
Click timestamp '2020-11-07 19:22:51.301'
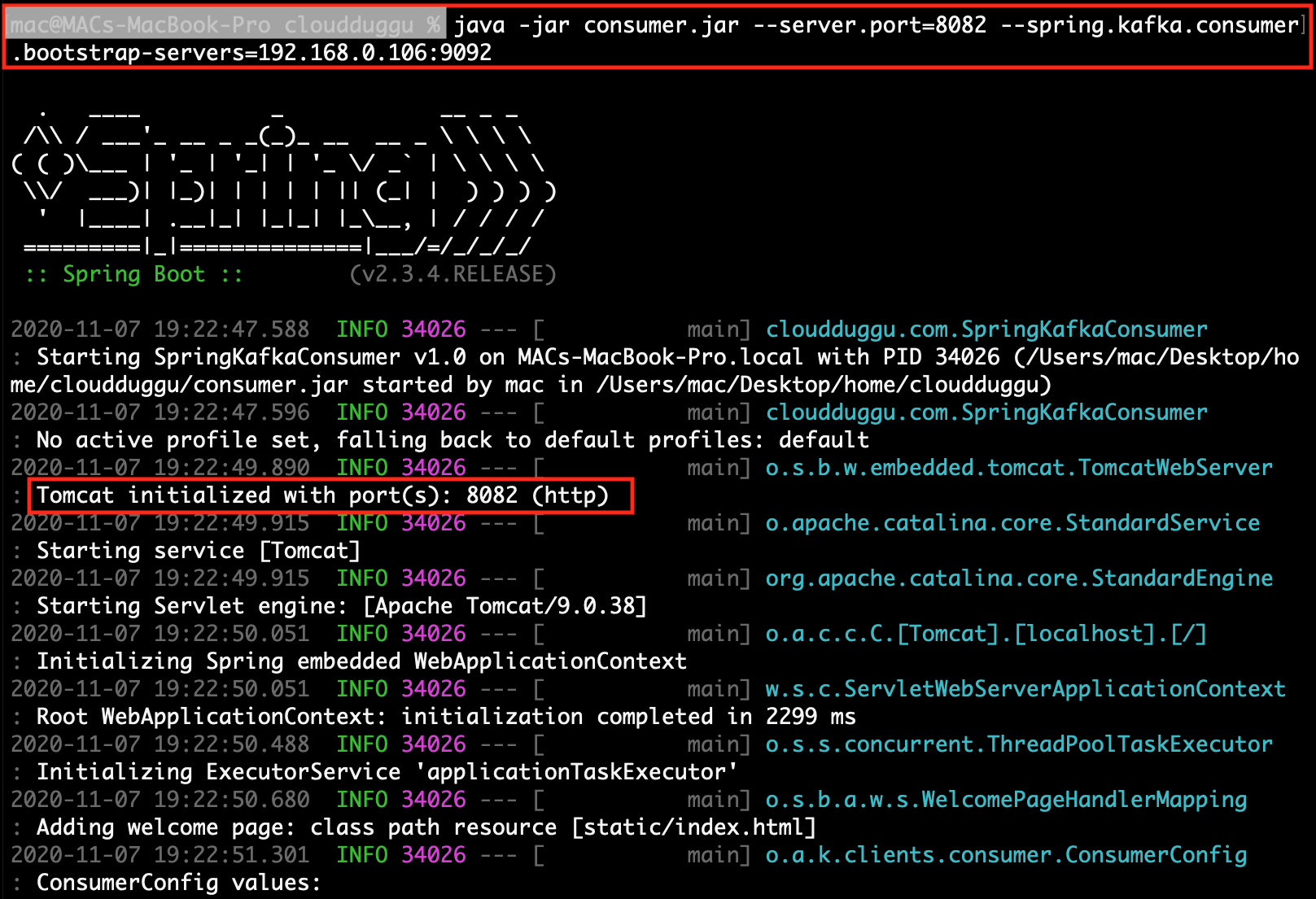tap(160, 855)
